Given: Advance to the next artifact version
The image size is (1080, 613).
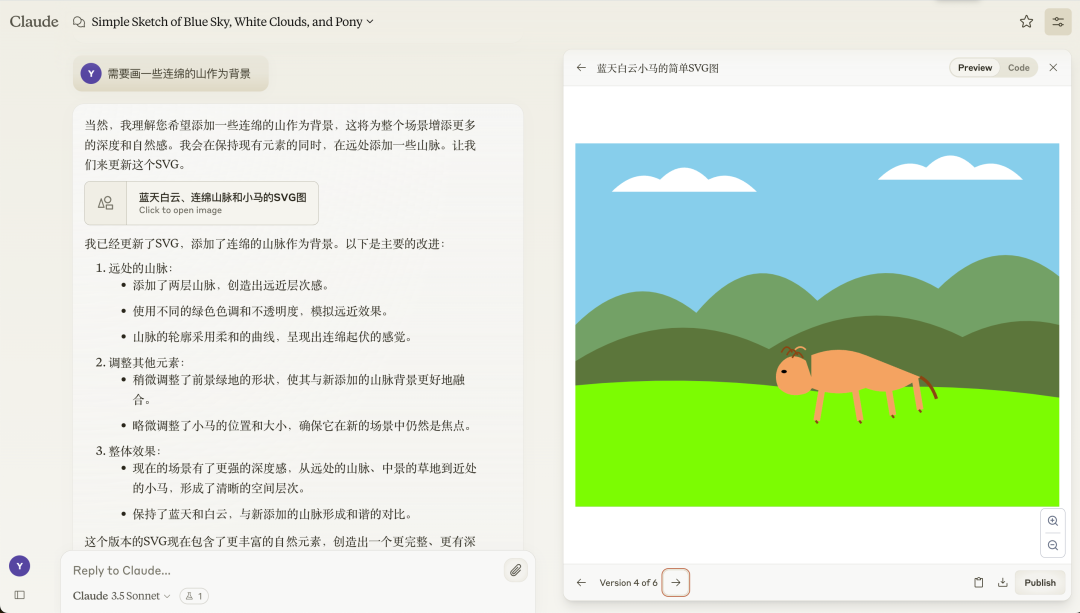Looking at the screenshot, I should point(675,582).
